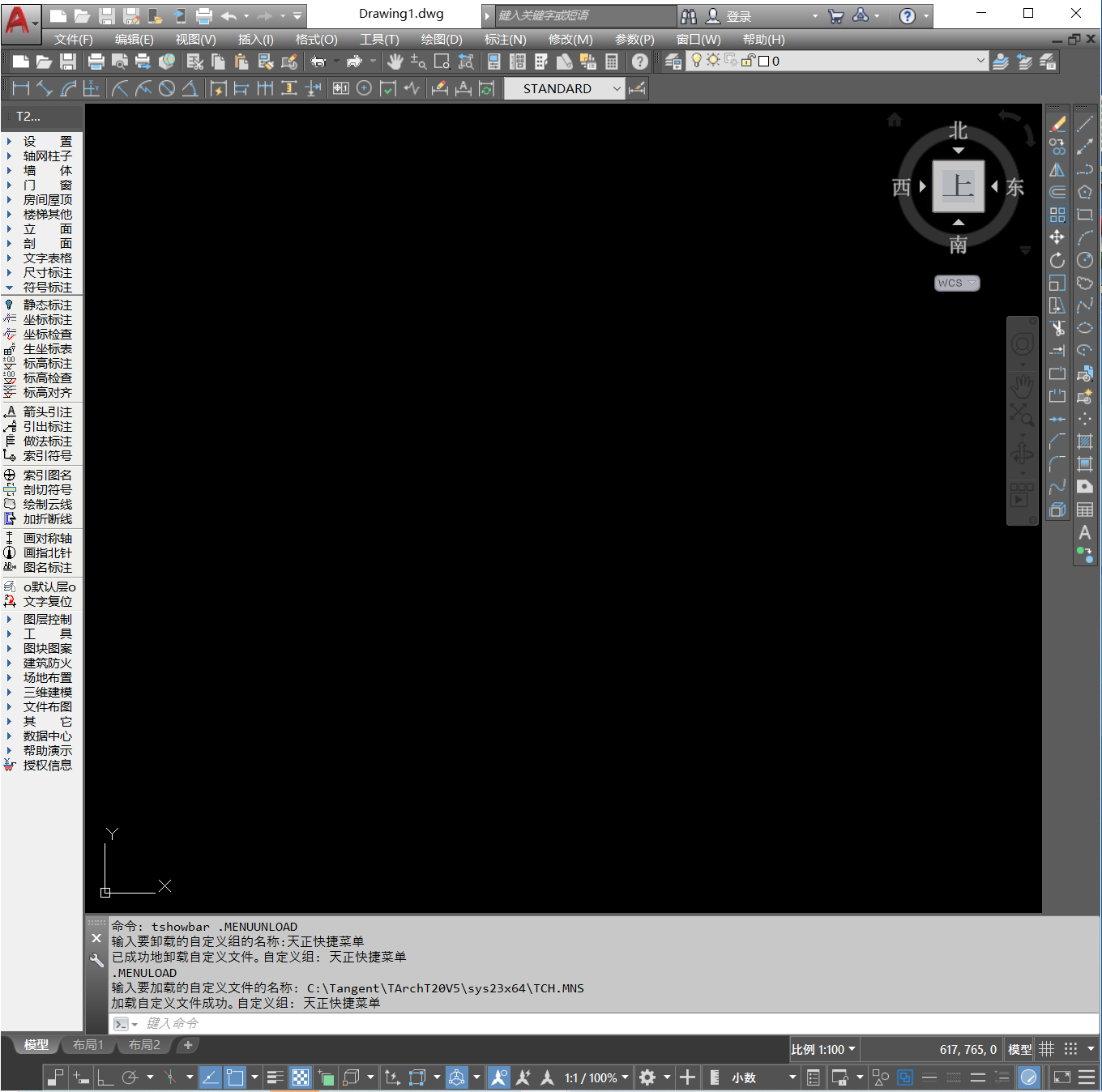Select the Rotate tool in Modify toolbar
1102x1092 pixels.
pyautogui.click(x=1057, y=260)
